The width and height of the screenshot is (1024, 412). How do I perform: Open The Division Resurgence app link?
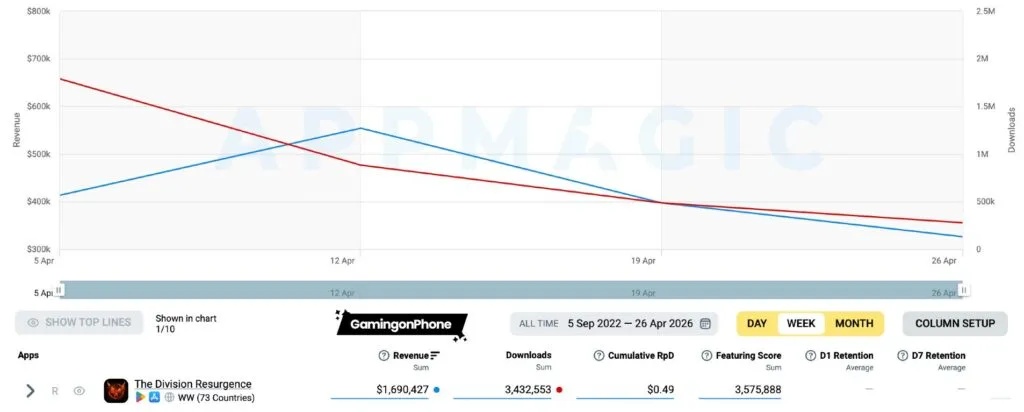click(x=193, y=384)
